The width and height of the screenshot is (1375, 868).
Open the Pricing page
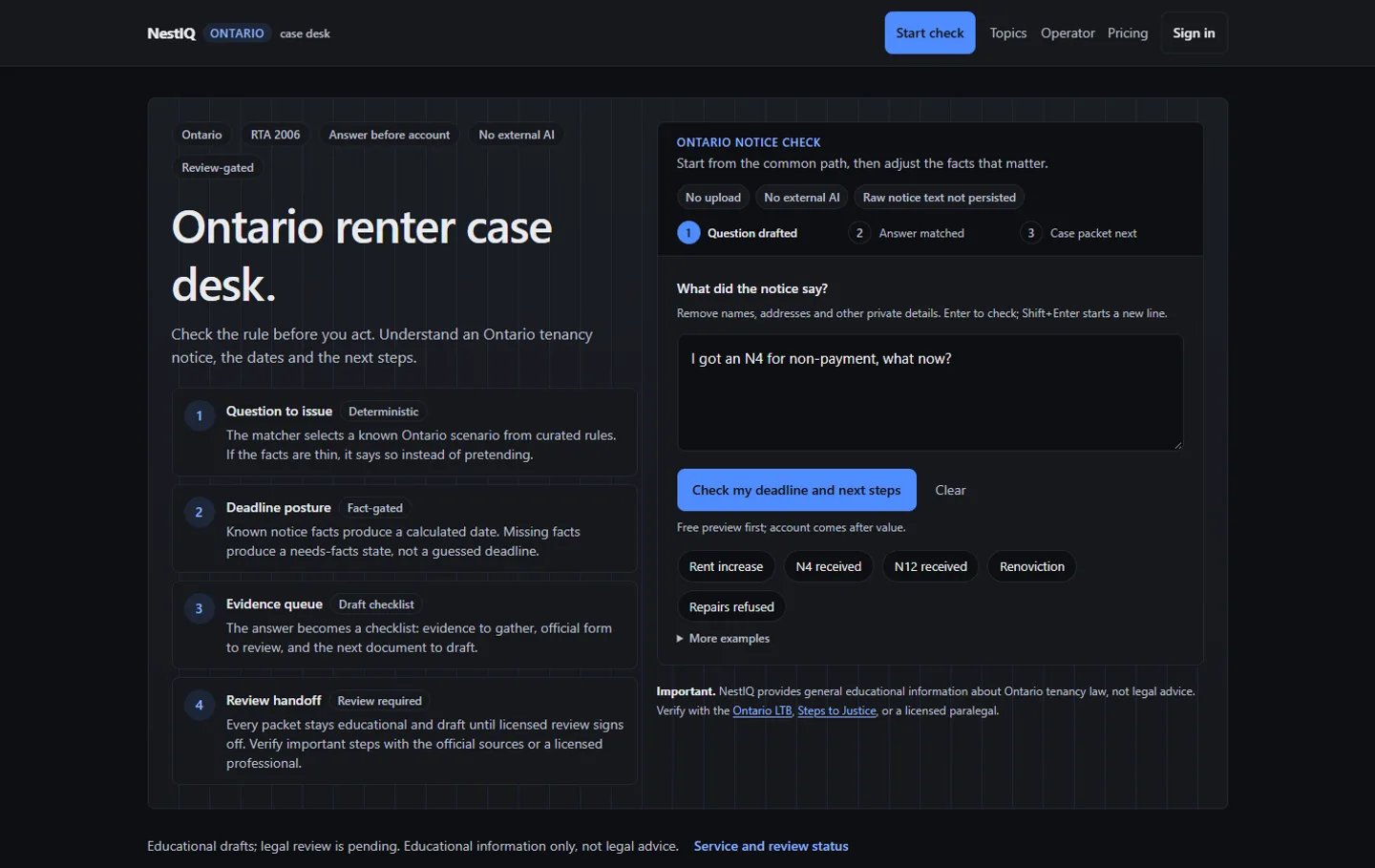(x=1128, y=33)
